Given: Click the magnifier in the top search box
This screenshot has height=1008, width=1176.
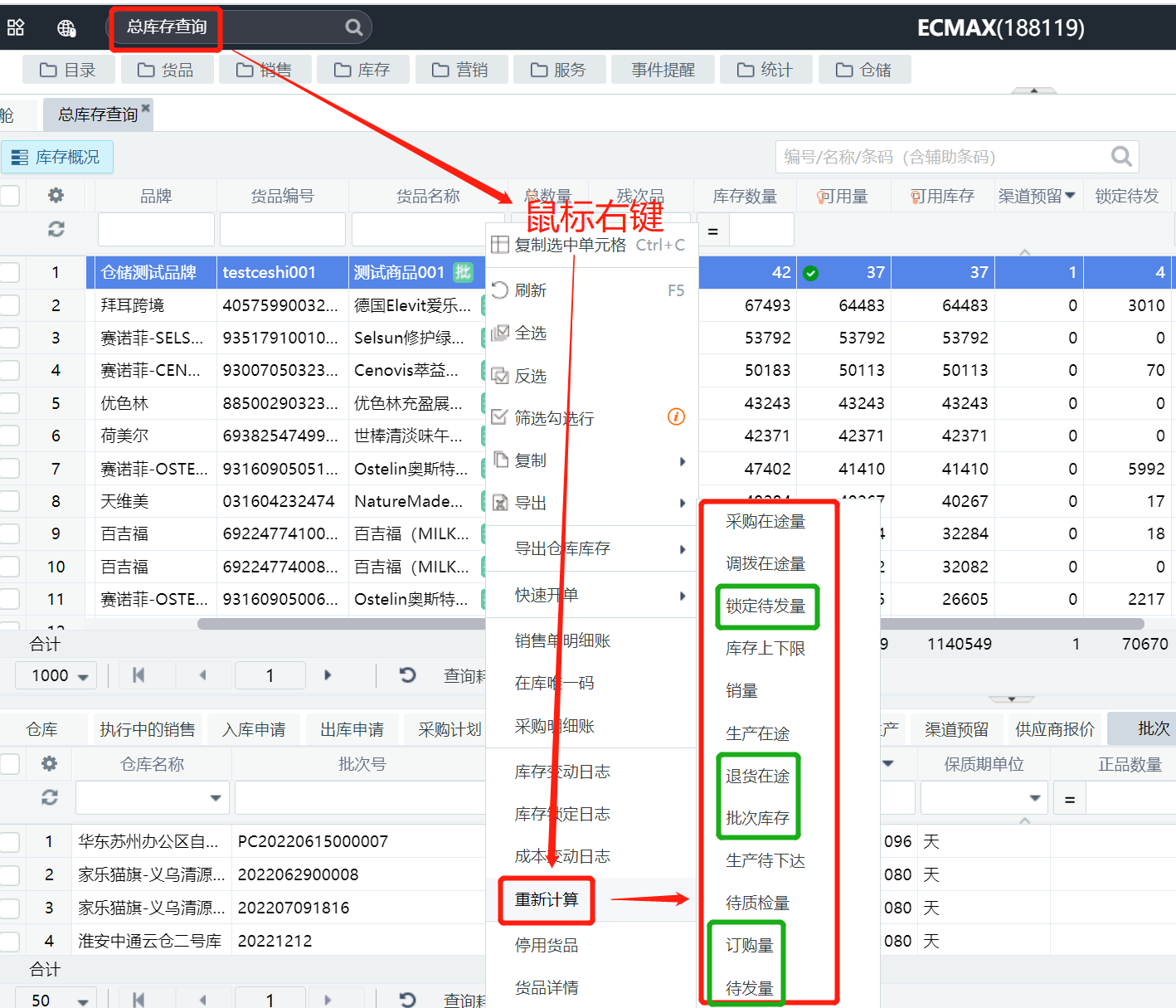Looking at the screenshot, I should tap(354, 27).
